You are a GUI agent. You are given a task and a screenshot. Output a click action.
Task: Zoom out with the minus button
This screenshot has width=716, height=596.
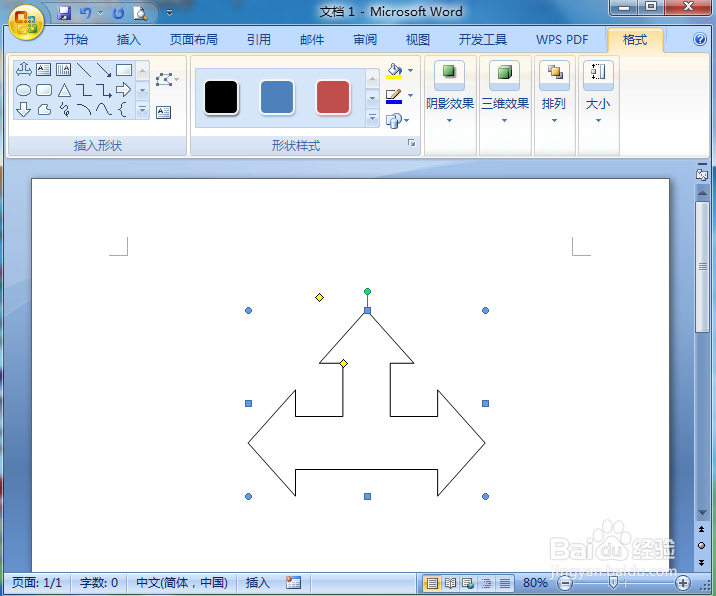pos(564,583)
